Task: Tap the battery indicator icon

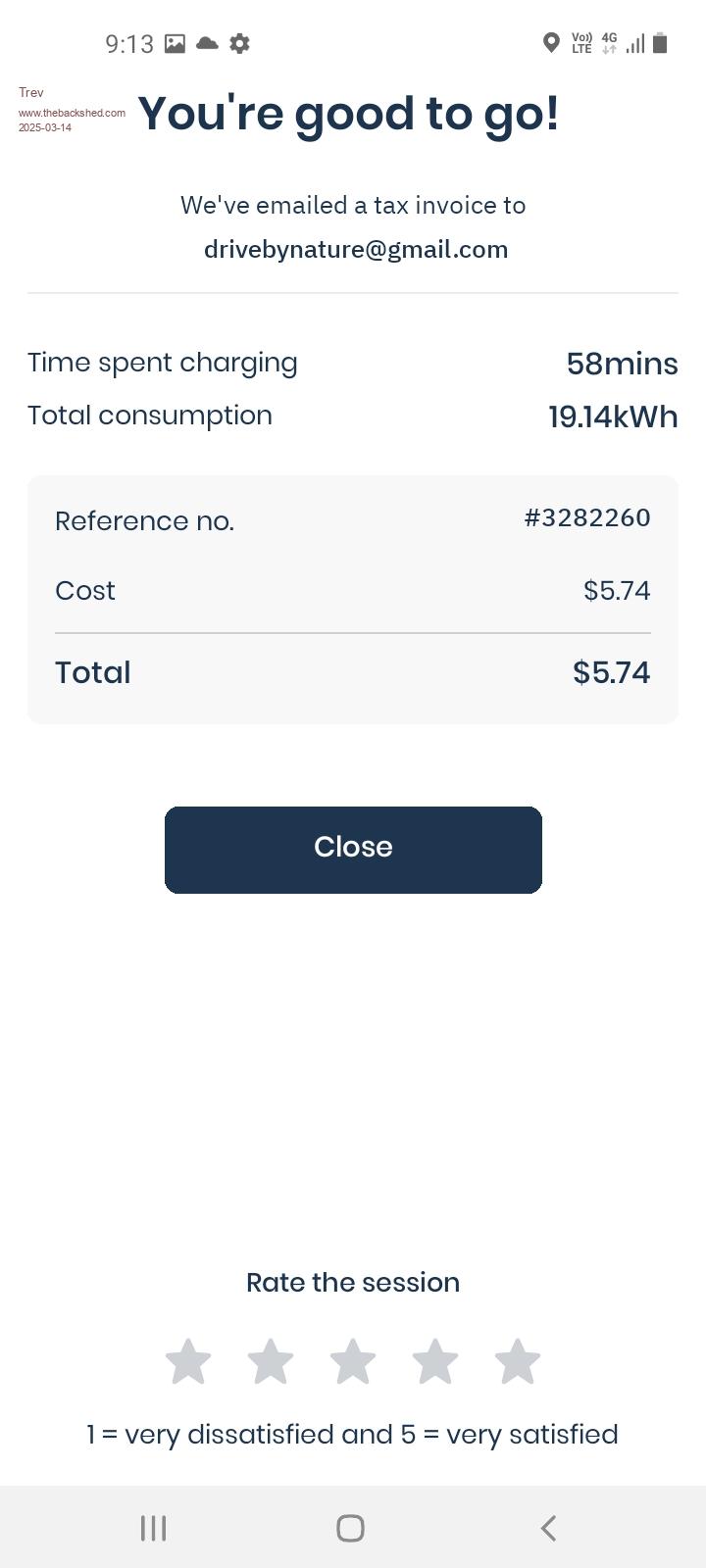Action: click(x=660, y=43)
